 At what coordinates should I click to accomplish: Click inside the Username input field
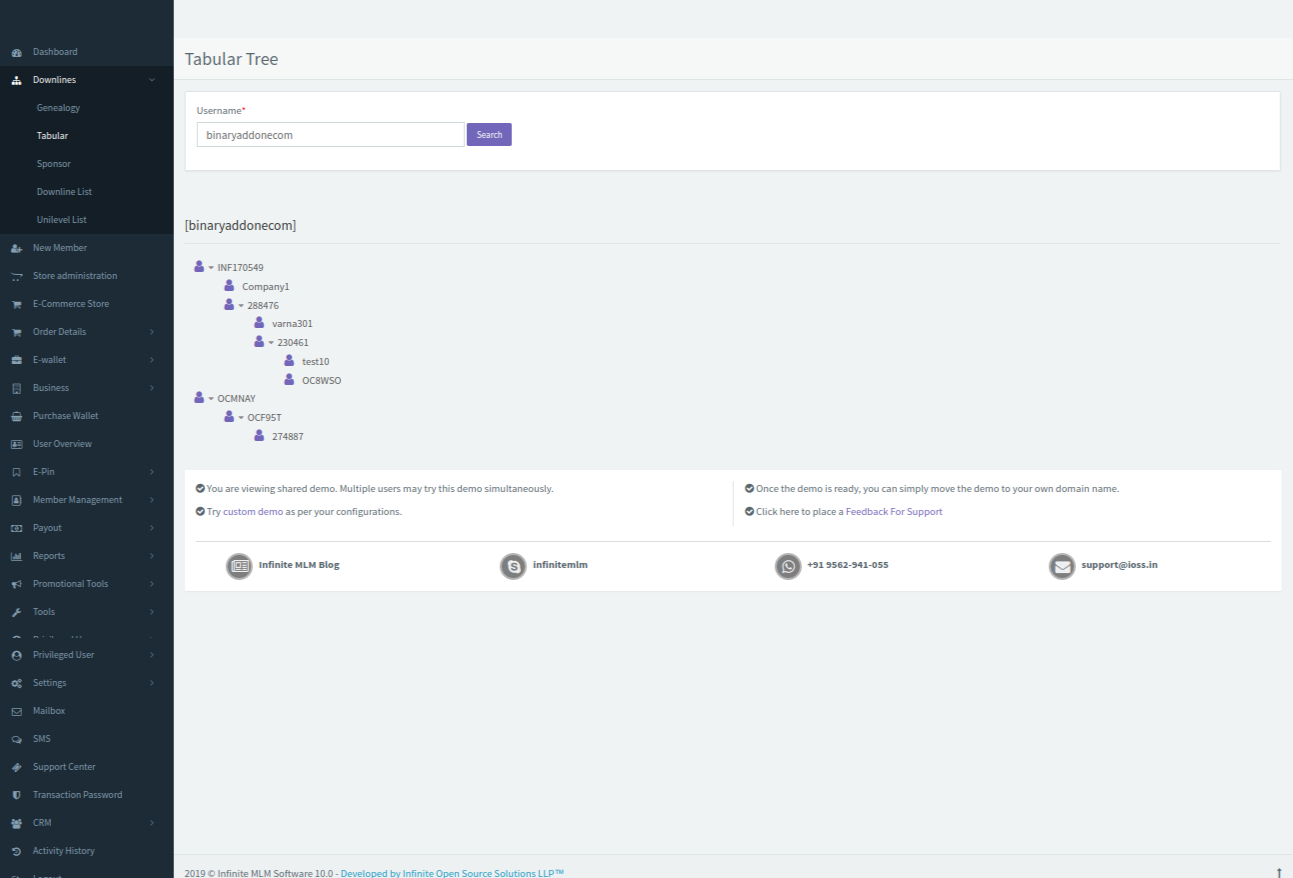[330, 133]
